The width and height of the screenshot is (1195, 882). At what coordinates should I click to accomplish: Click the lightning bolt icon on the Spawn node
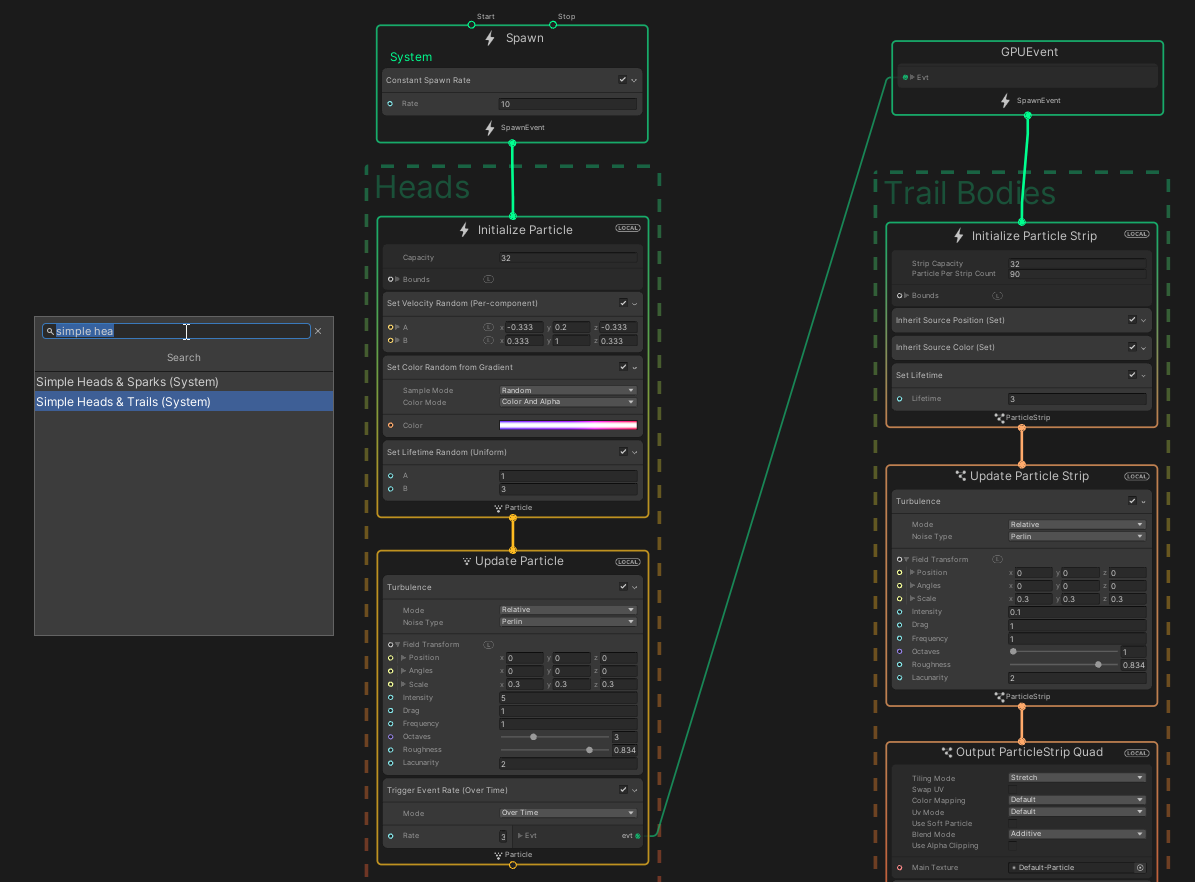(489, 38)
